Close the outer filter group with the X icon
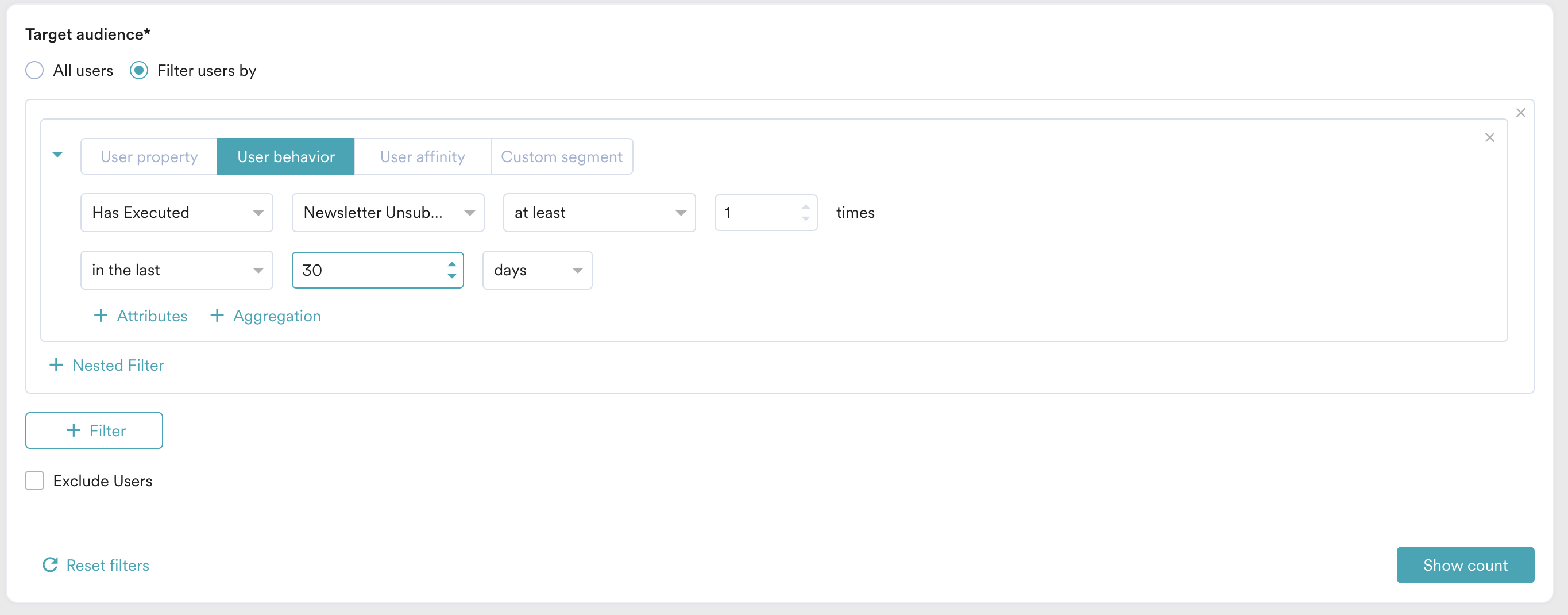 tap(1520, 113)
